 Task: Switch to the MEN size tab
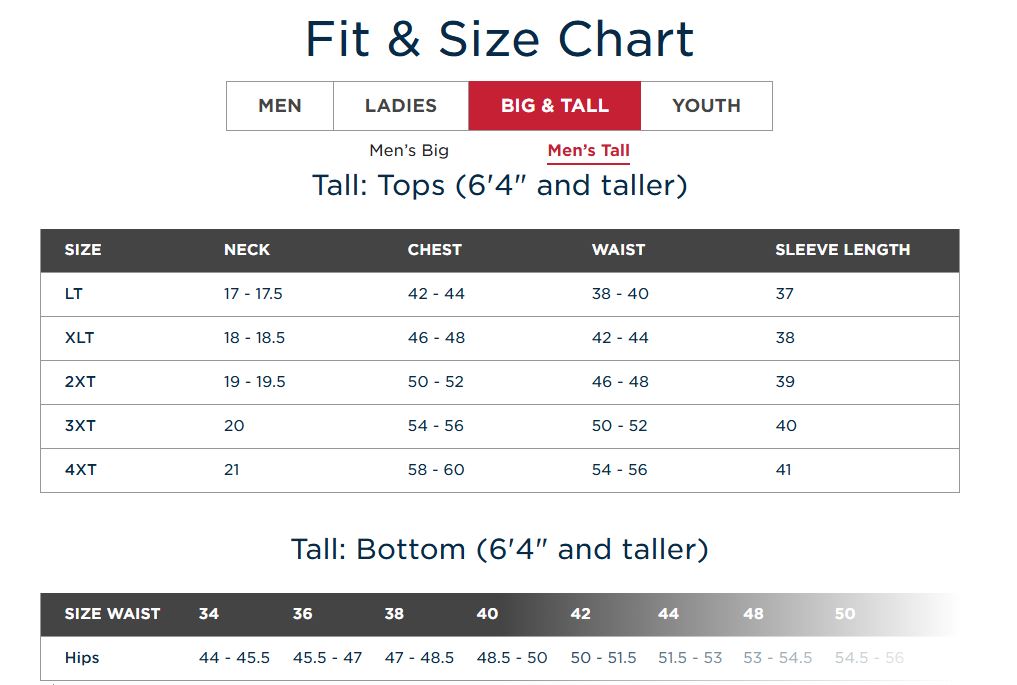coord(280,106)
